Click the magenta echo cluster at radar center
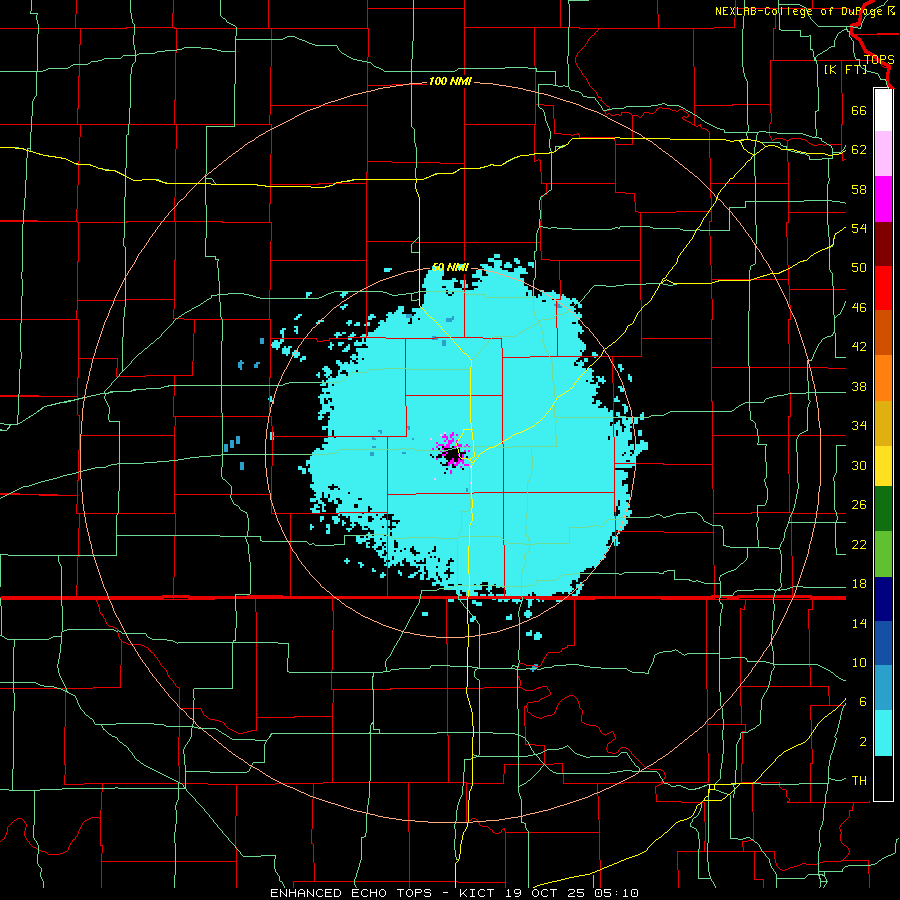 coord(452,451)
